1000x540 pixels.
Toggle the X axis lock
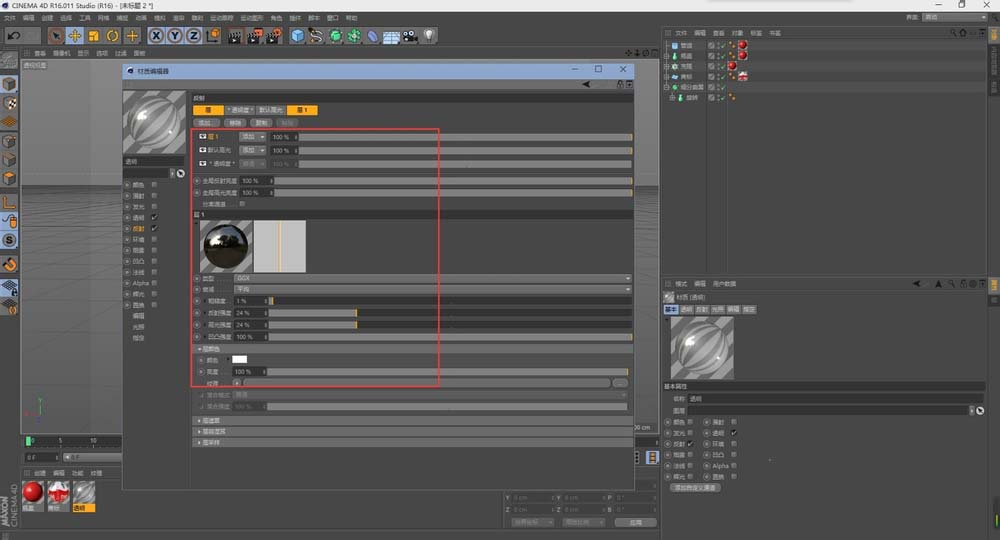click(154, 36)
